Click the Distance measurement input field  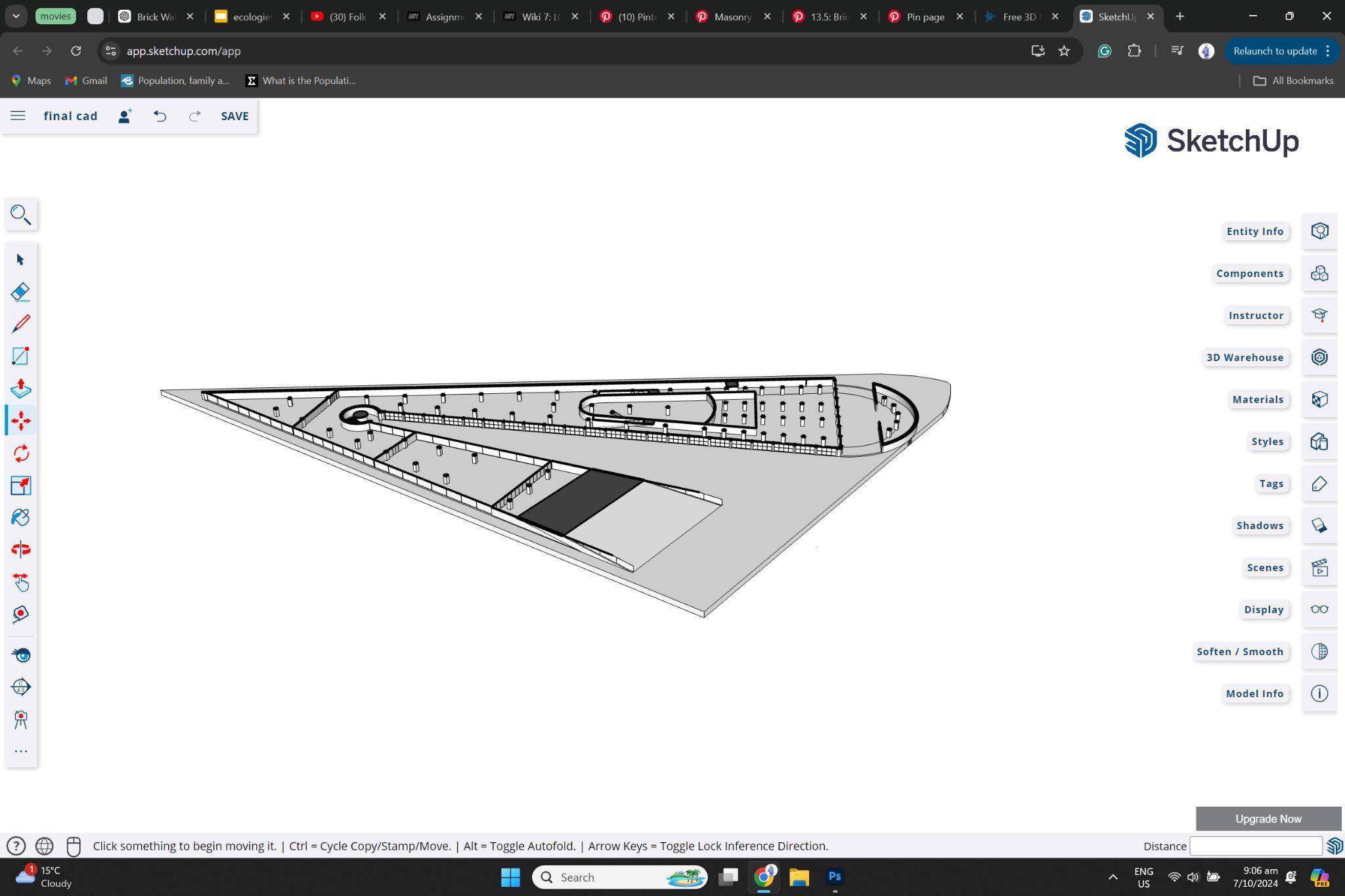(1255, 846)
